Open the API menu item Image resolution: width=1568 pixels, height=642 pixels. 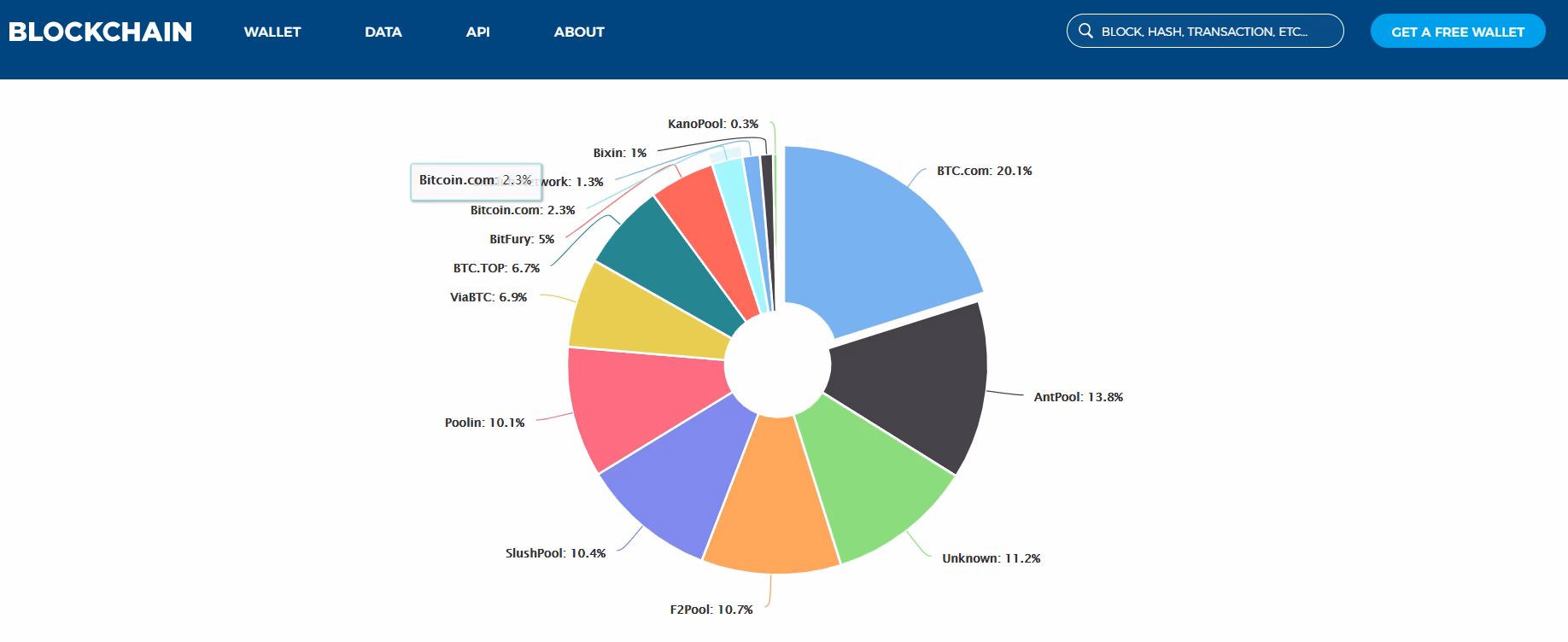[478, 32]
